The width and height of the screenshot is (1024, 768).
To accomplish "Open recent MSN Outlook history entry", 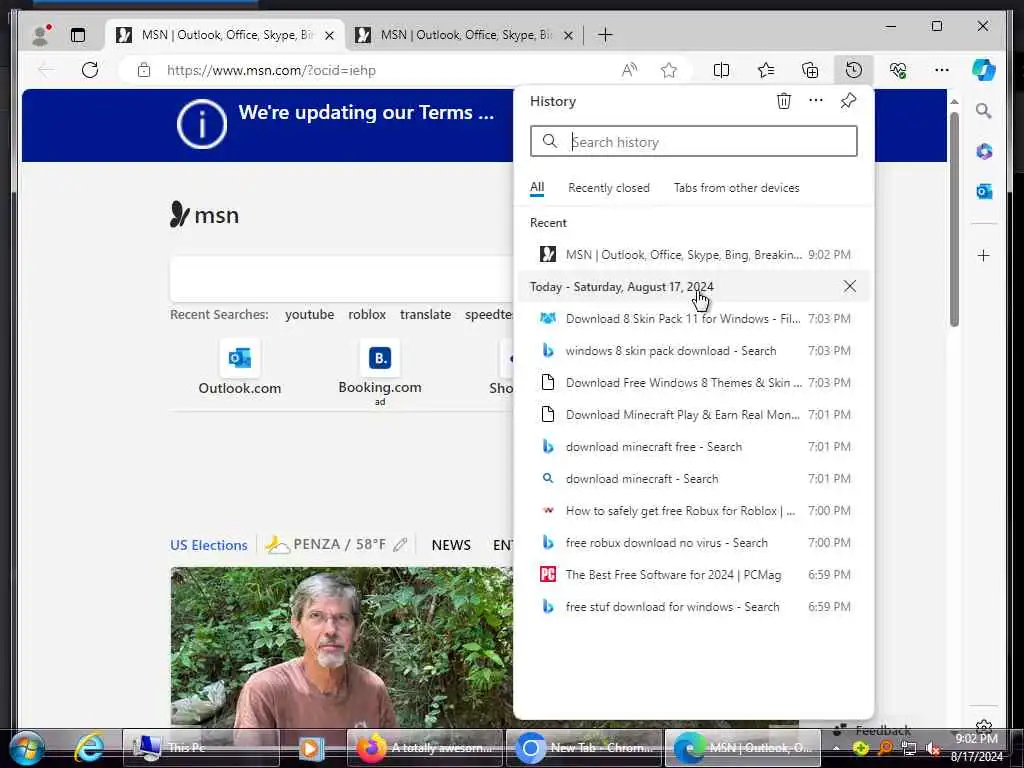I will (694, 255).
